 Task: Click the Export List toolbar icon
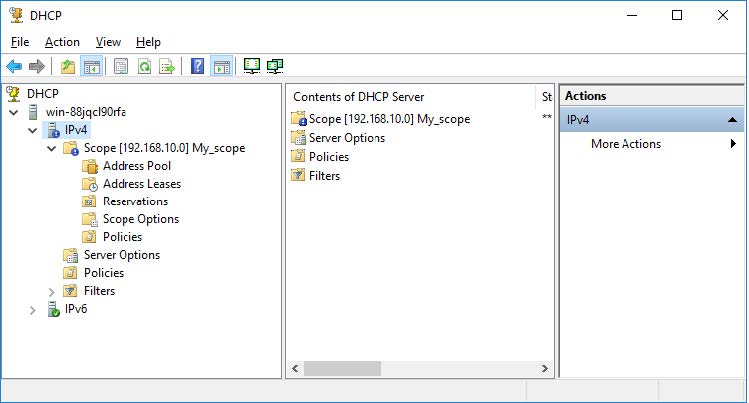(167, 66)
